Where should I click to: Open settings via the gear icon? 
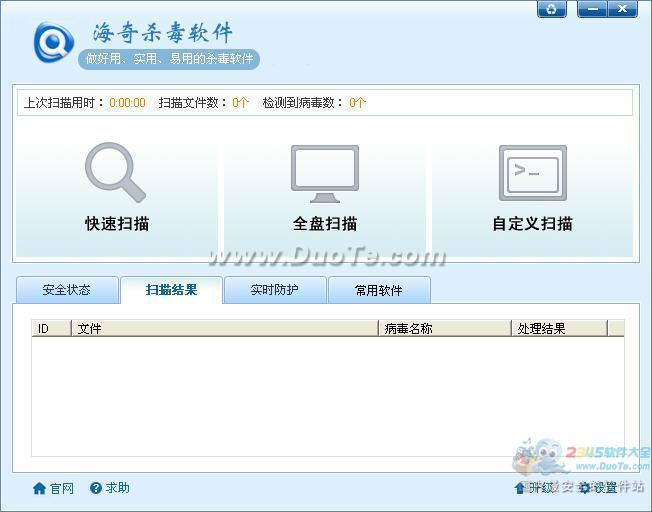click(x=584, y=488)
